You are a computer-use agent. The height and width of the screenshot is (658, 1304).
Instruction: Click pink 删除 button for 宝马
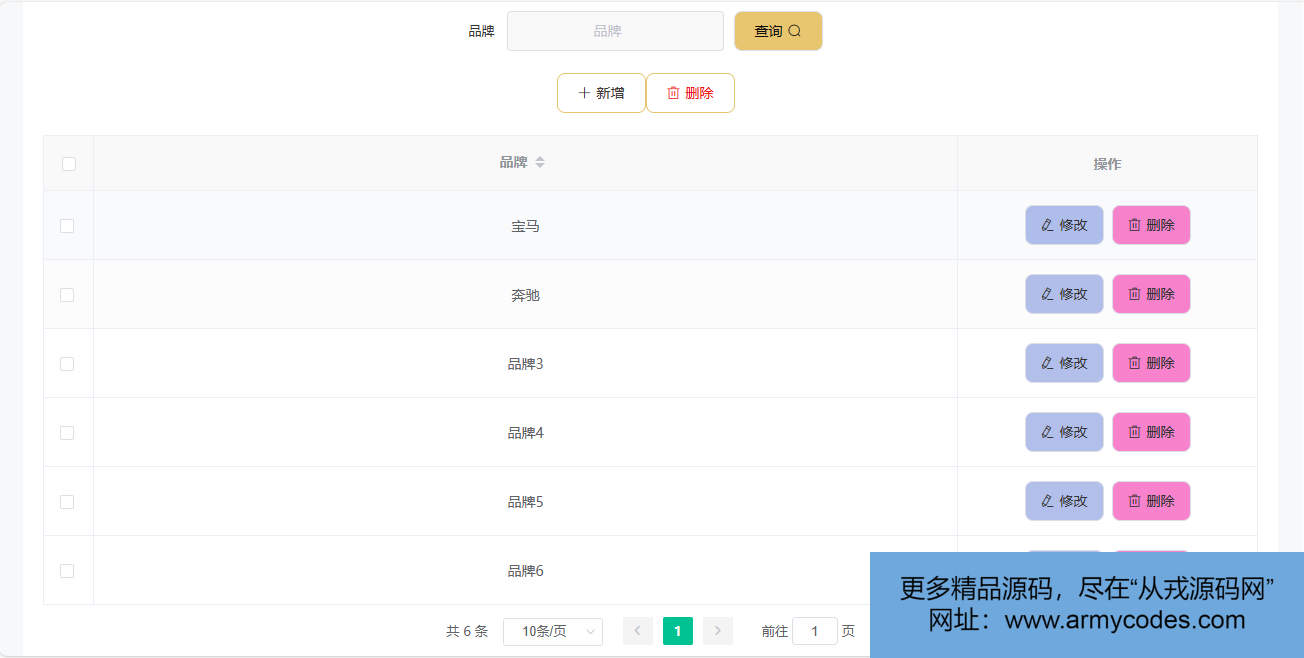1151,225
